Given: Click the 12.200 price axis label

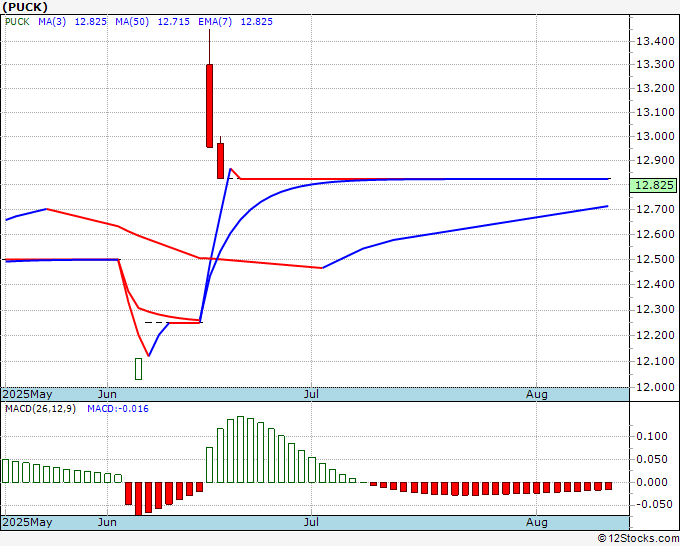Looking at the screenshot, I should [655, 335].
